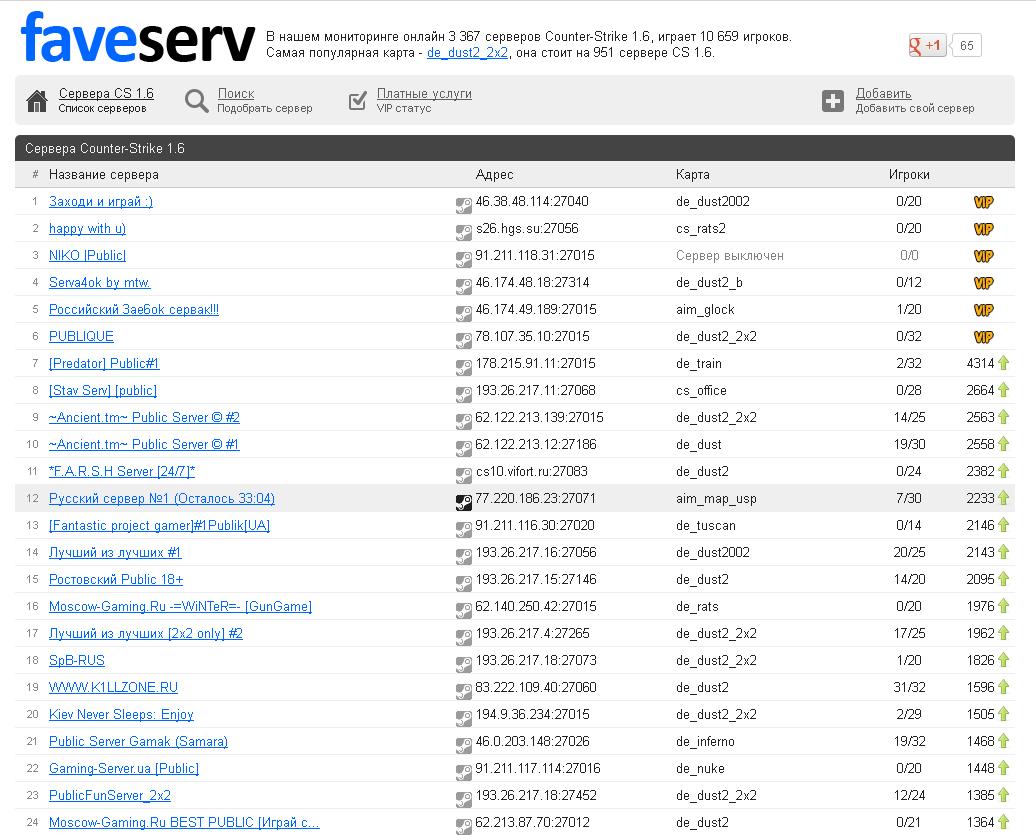Click the Steam icon in the Русский сервер №1 row
Screen dimensions: 1036x835
pyautogui.click(x=464, y=500)
